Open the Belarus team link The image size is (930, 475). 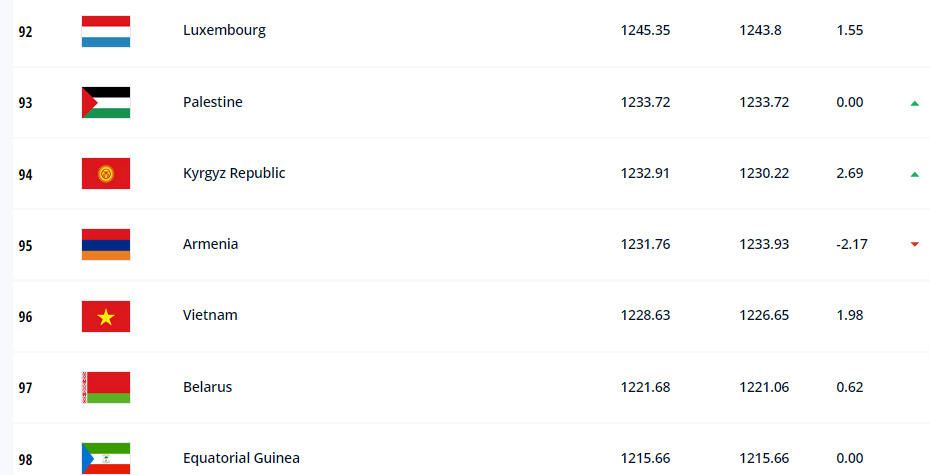207,387
